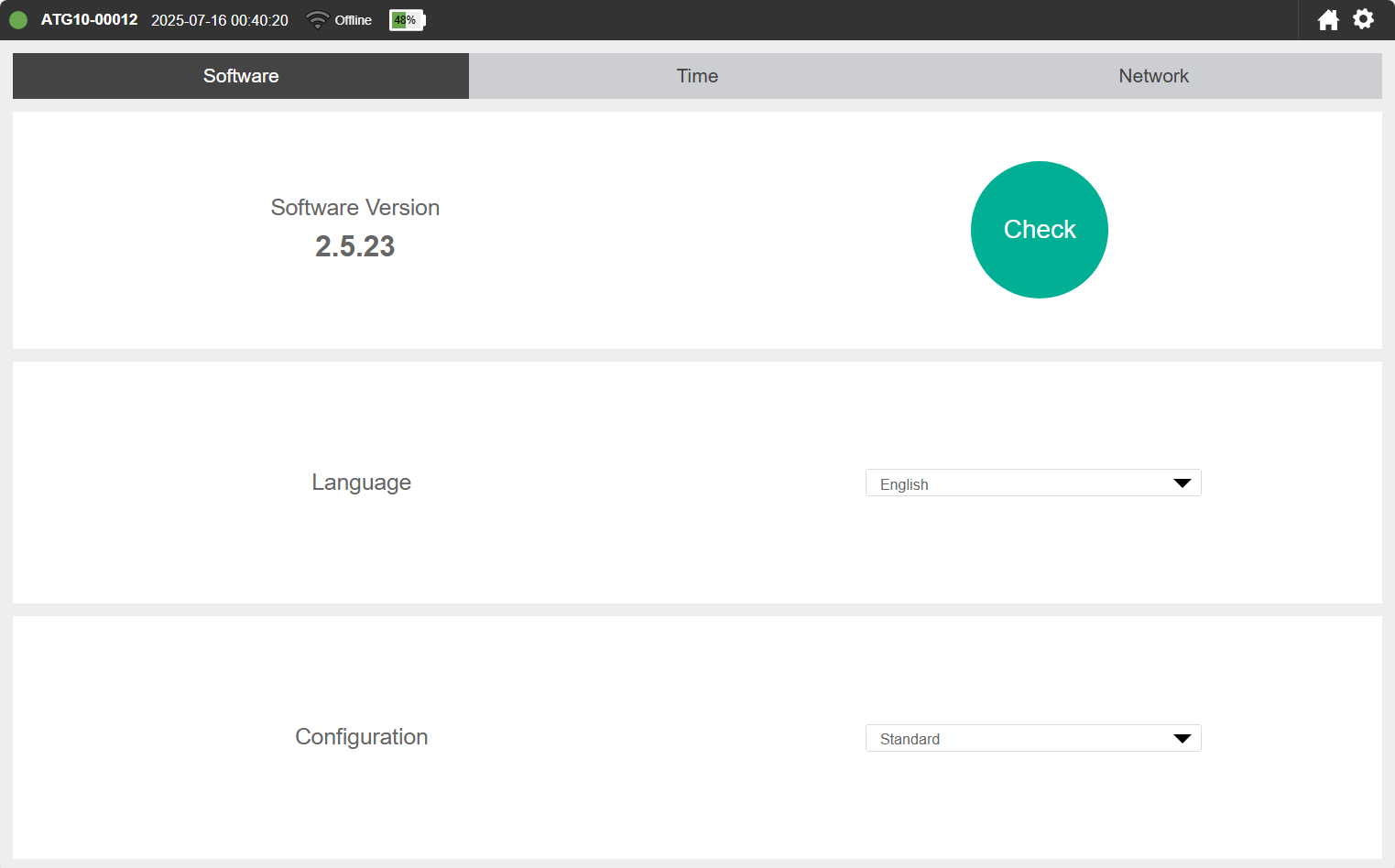
Task: Click the Software Version heading
Action: click(355, 208)
